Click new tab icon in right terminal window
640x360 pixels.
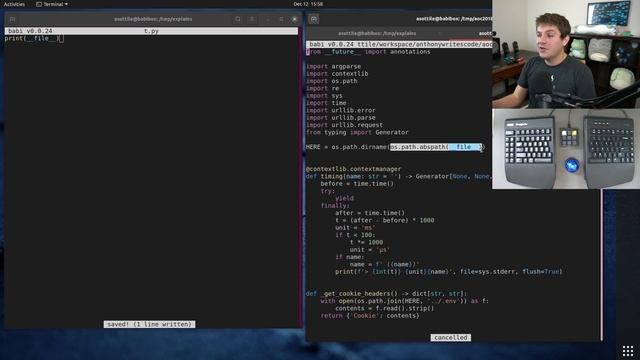313,19
